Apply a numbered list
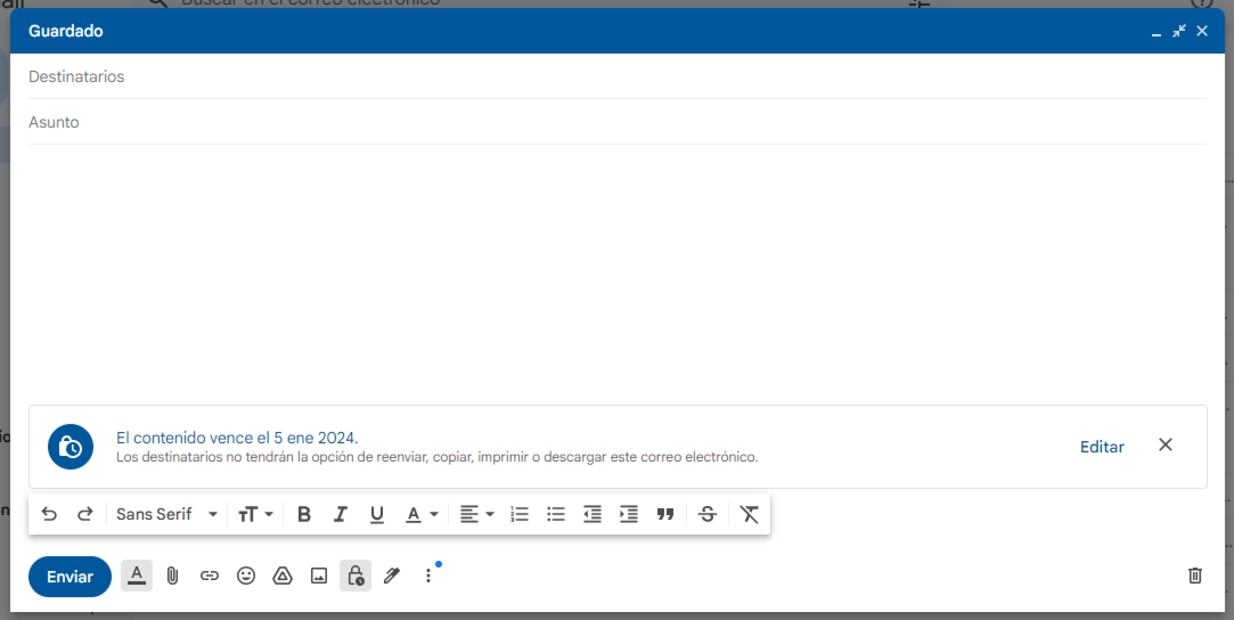This screenshot has height=620, width=1234. click(519, 514)
